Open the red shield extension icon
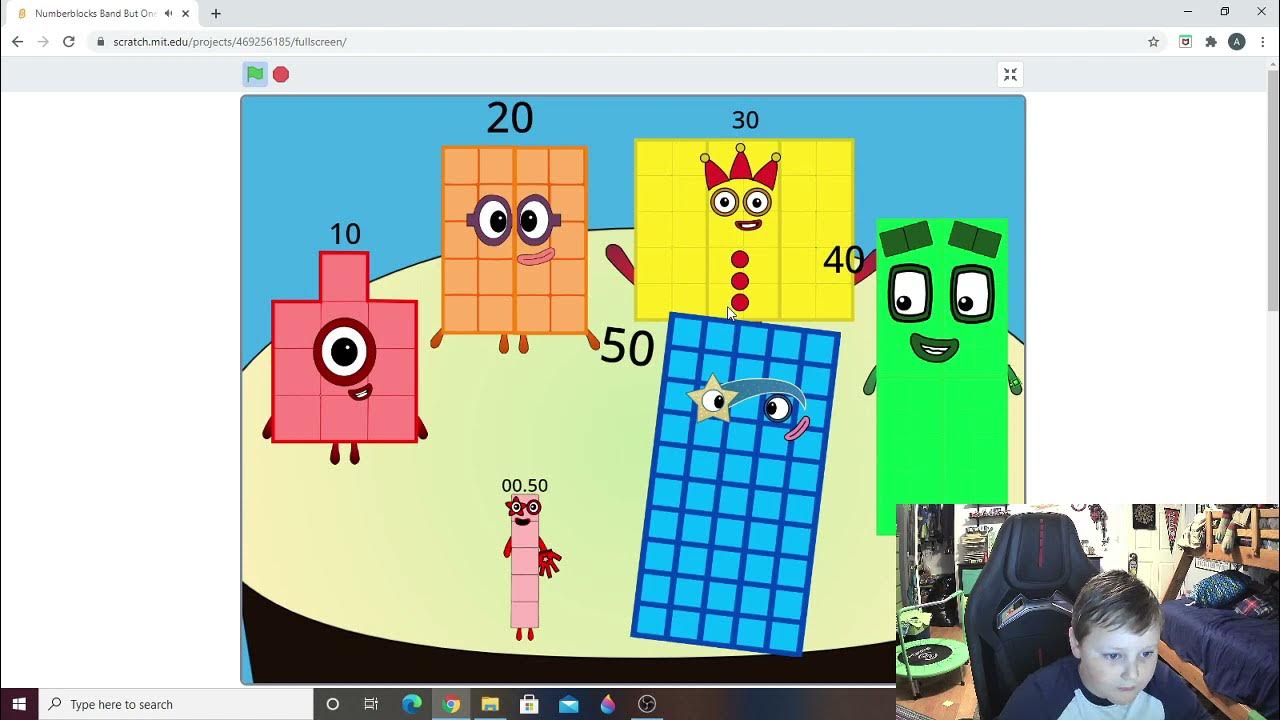 click(x=1185, y=42)
